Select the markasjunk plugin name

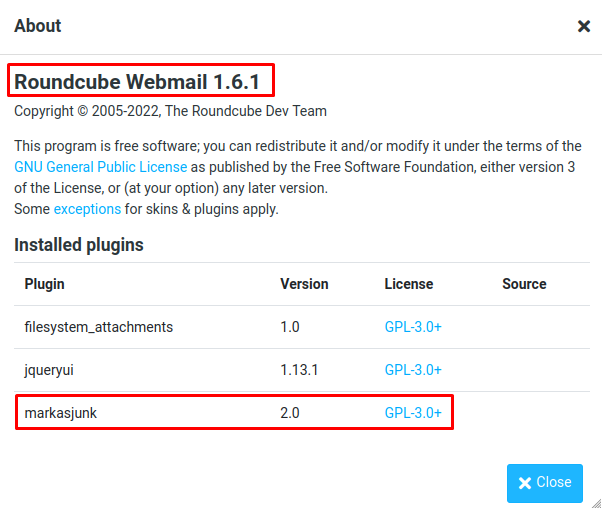click(61, 413)
